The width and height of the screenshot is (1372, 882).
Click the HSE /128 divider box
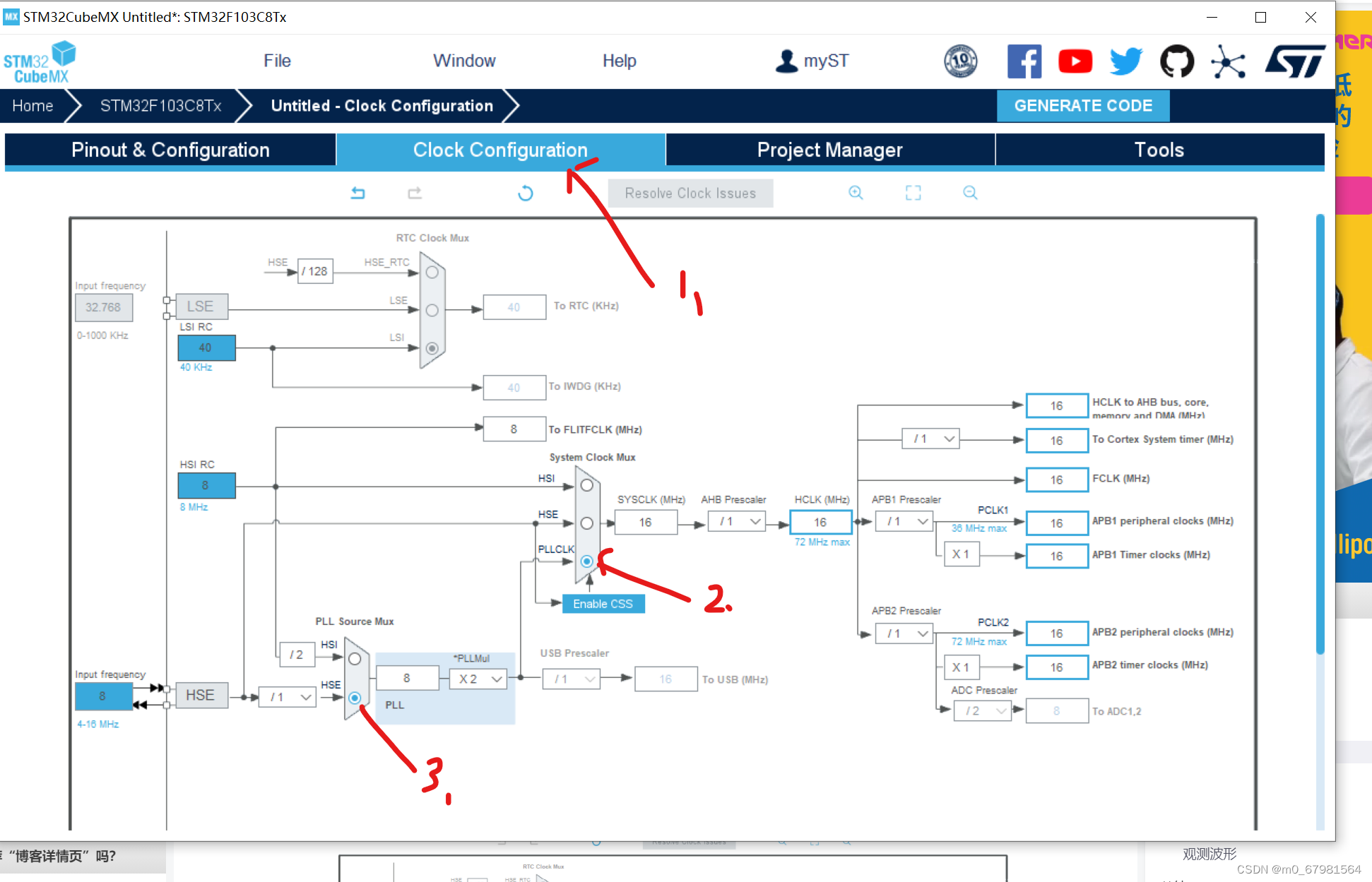click(x=315, y=271)
